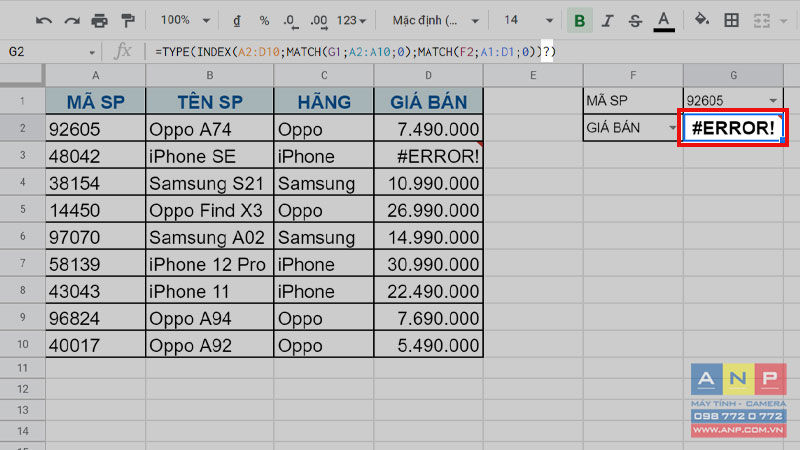Select cell containing Oppo A74
Image resolution: width=800 pixels, height=450 pixels.
coord(210,129)
